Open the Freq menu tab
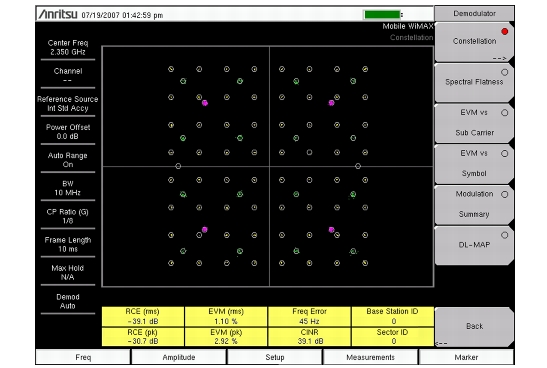 (83, 357)
